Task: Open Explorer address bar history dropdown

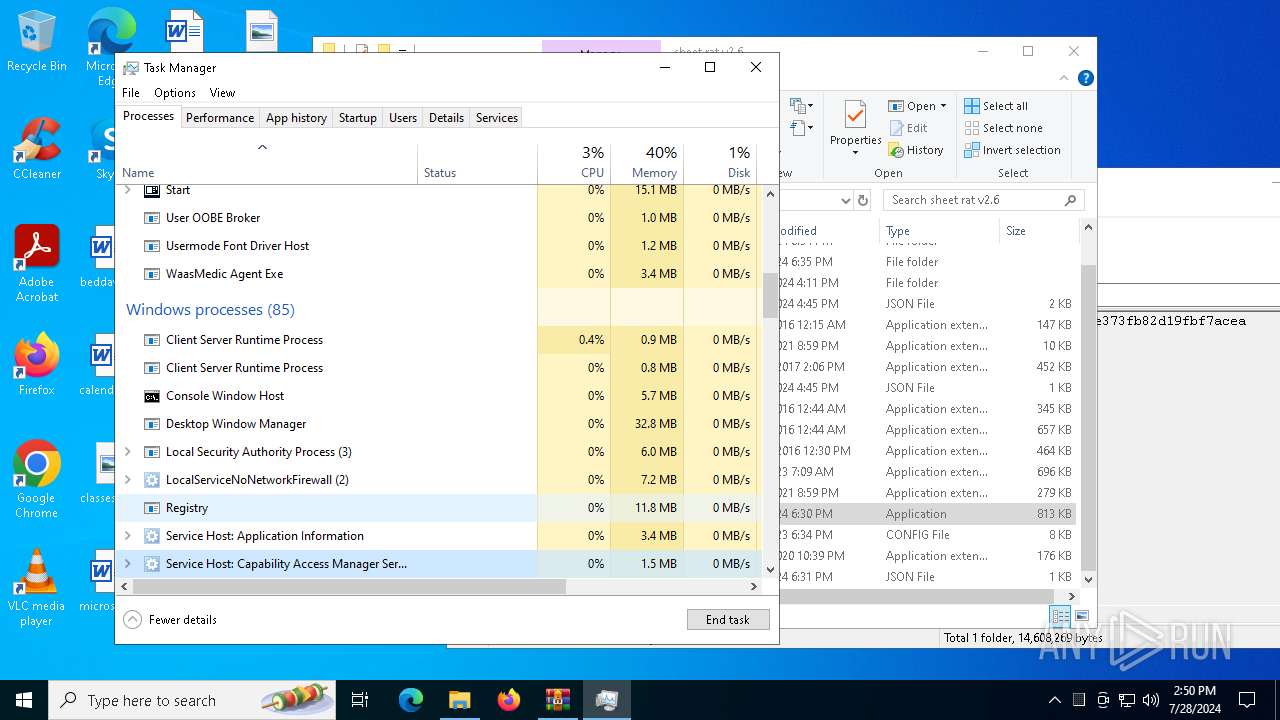Action: pos(845,200)
